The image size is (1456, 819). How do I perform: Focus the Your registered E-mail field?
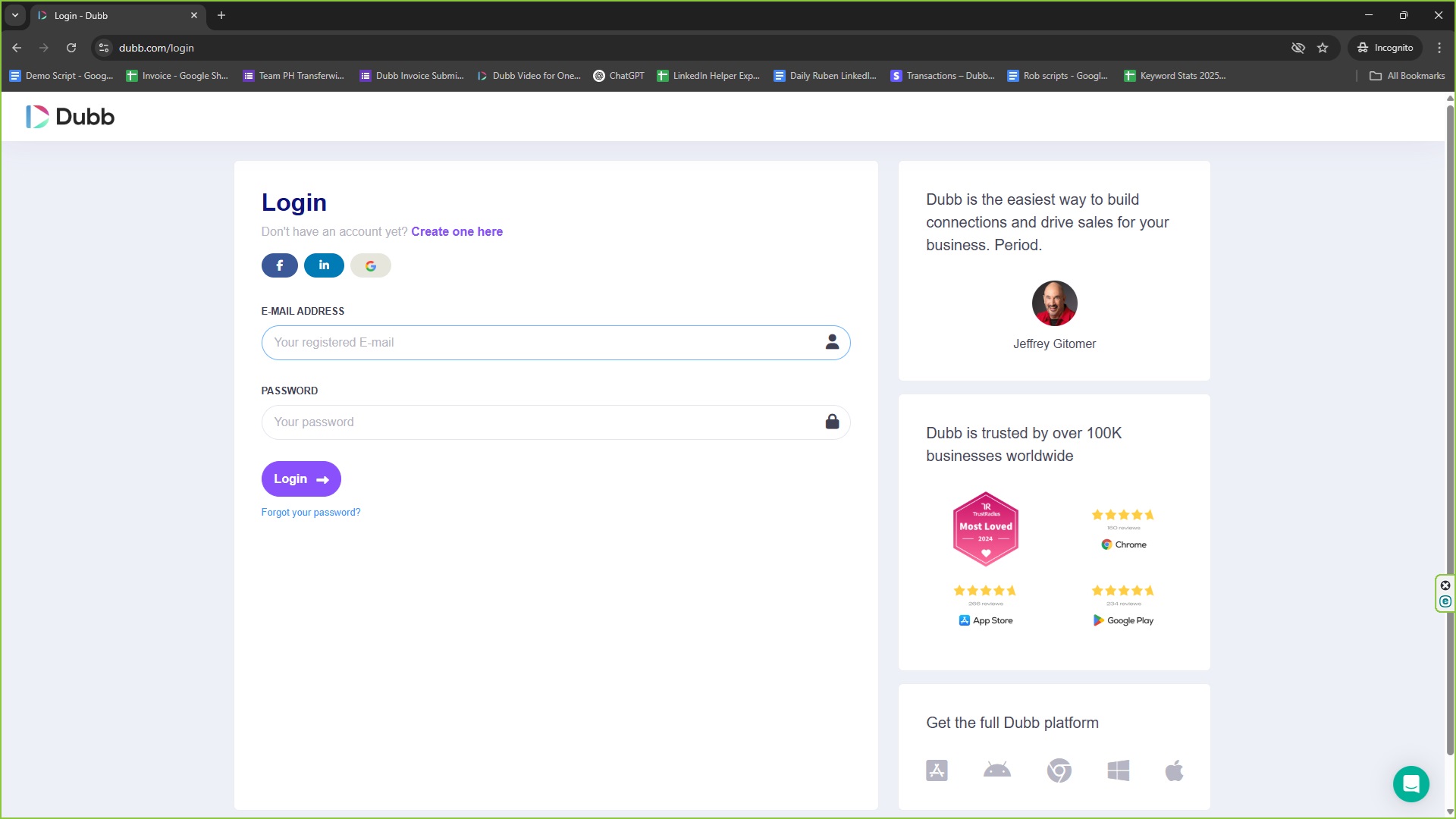point(556,342)
